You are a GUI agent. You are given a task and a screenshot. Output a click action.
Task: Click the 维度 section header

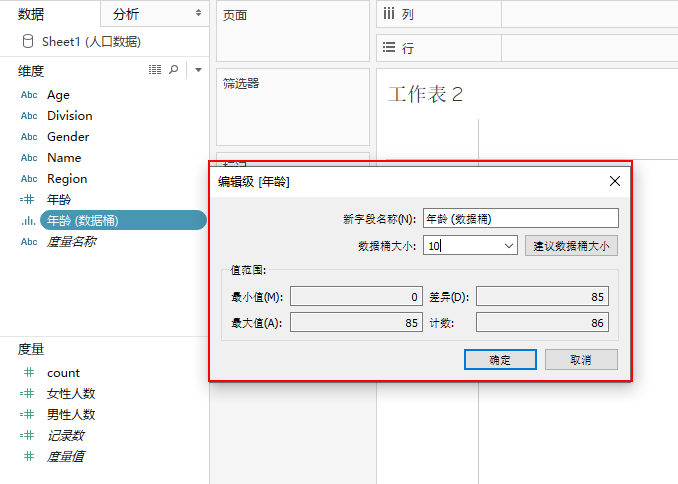[x=31, y=71]
